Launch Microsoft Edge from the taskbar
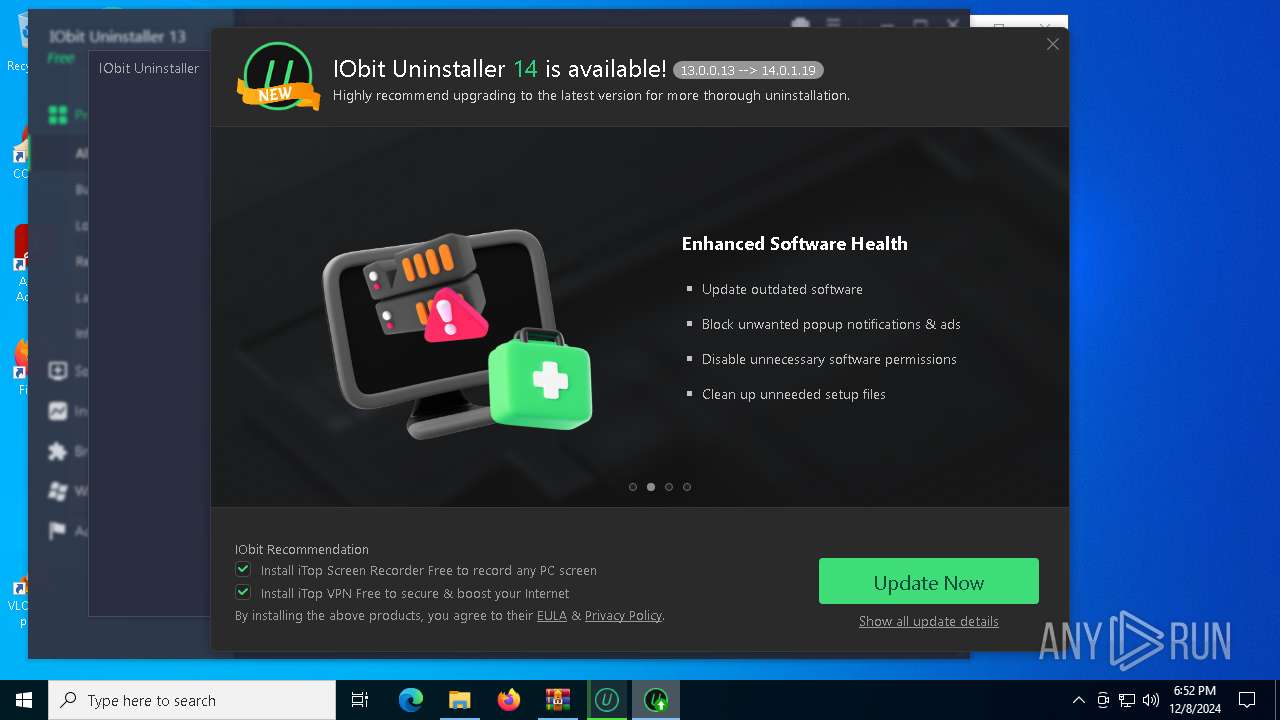This screenshot has width=1280, height=720. pos(411,700)
